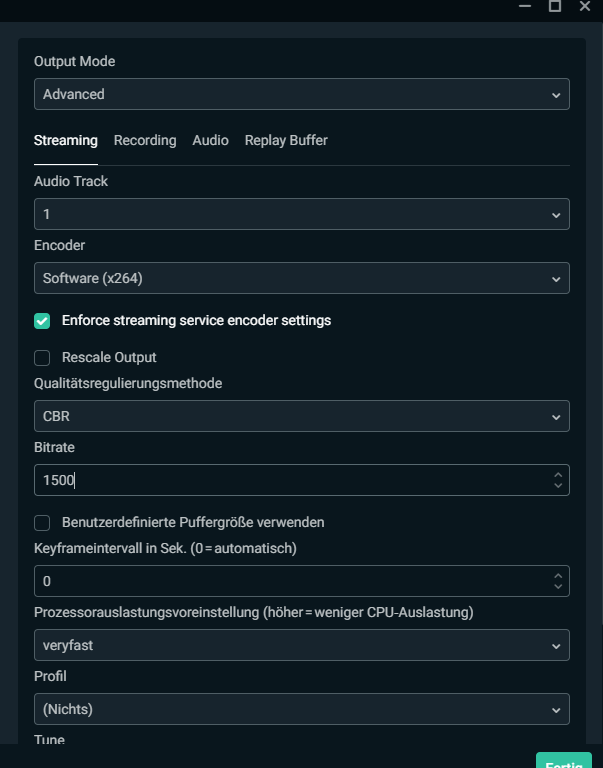Switch to the Recording tab
603x768 pixels.
(145, 141)
